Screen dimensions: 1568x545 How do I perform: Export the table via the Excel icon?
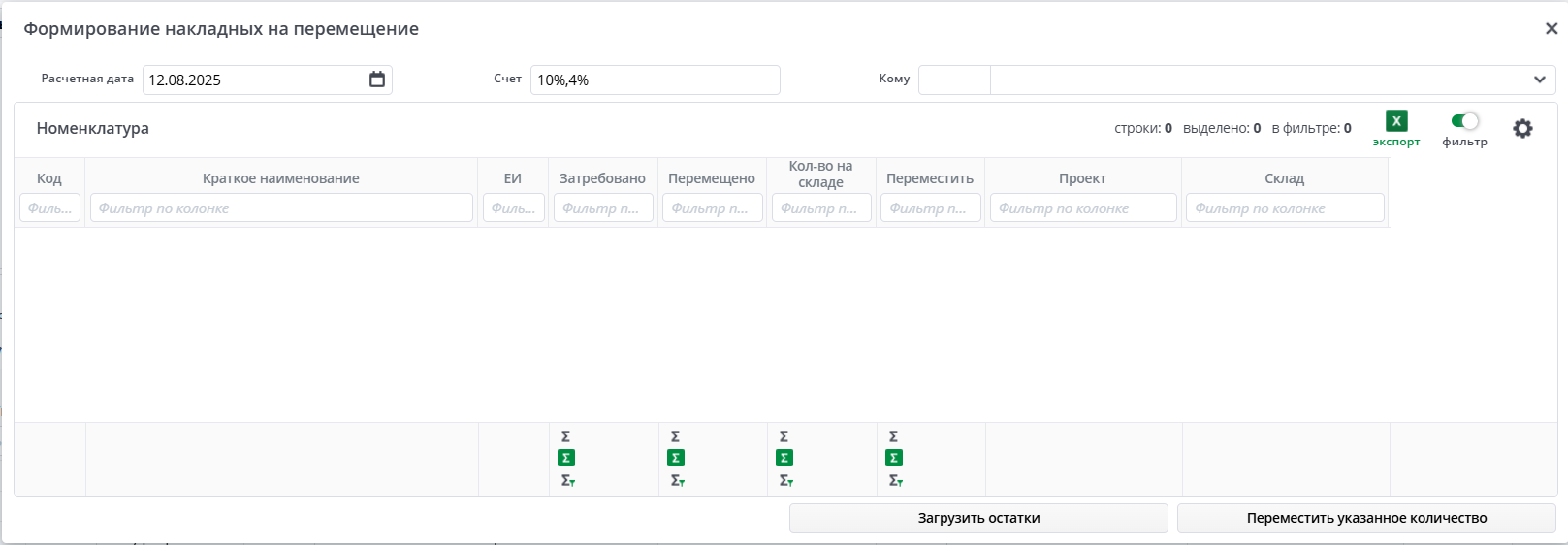point(1396,121)
